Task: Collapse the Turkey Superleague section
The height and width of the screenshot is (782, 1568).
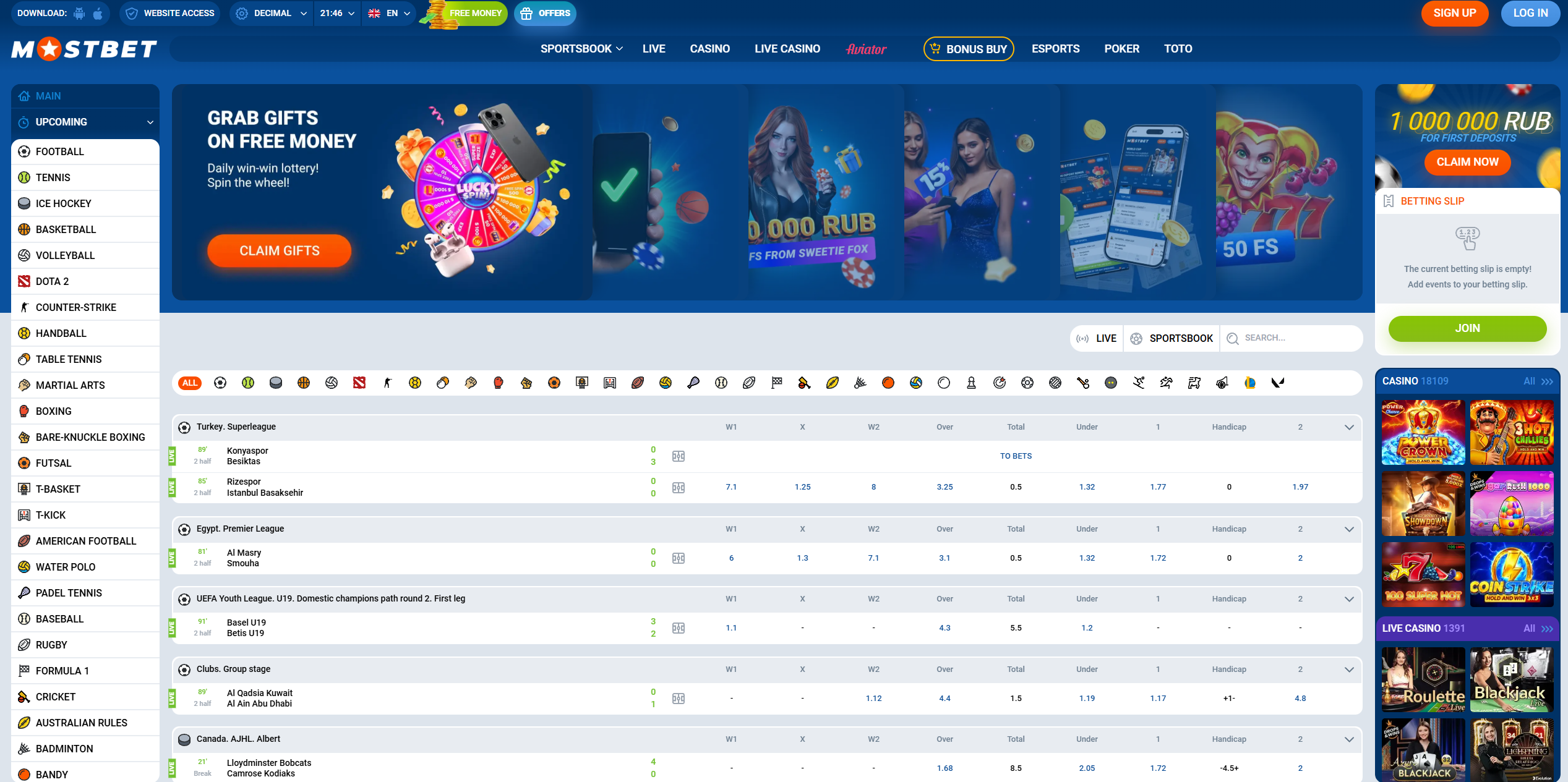Action: coord(1349,427)
